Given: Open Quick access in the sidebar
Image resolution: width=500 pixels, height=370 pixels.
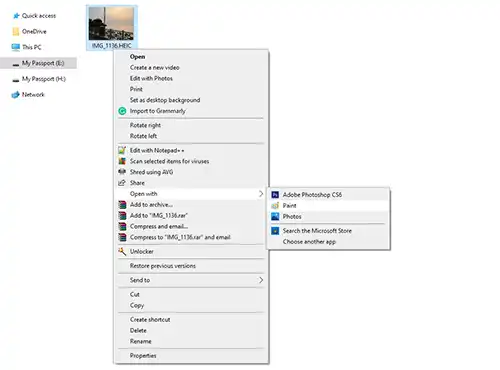Looking at the screenshot, I should [39, 16].
